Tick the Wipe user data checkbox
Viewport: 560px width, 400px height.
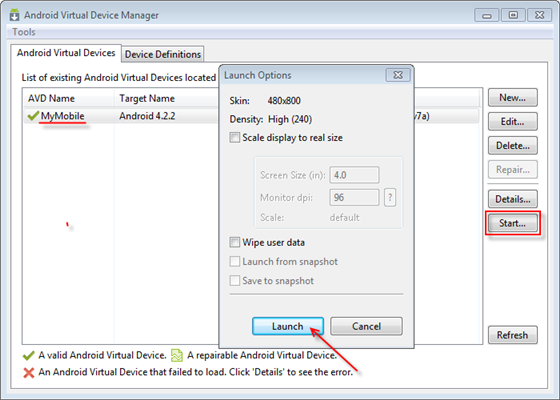tap(235, 242)
